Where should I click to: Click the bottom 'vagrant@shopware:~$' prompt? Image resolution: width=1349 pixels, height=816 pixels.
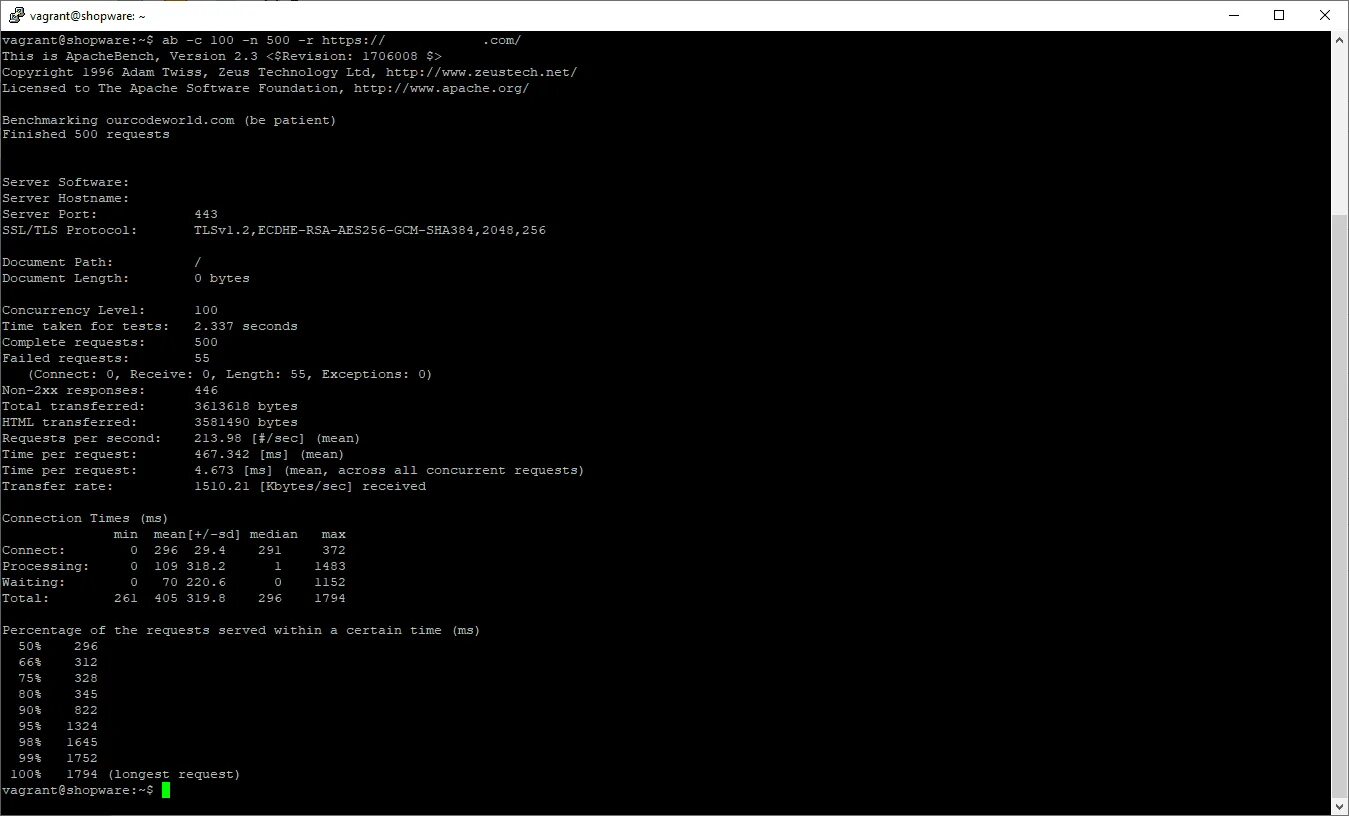tap(78, 790)
